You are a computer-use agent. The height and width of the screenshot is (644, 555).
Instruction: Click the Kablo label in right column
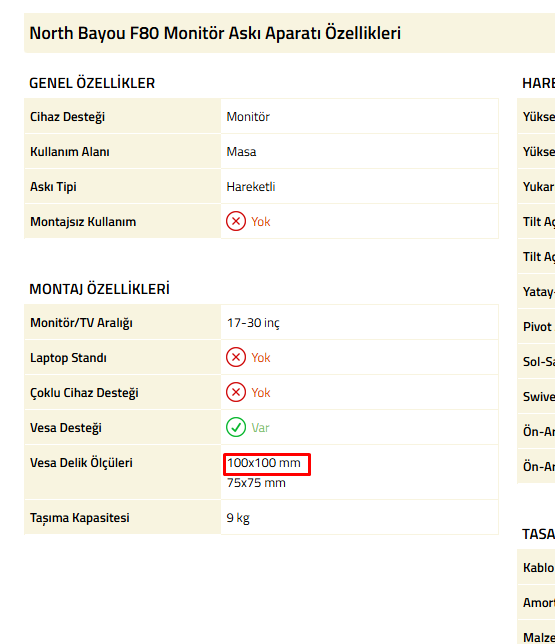[539, 568]
